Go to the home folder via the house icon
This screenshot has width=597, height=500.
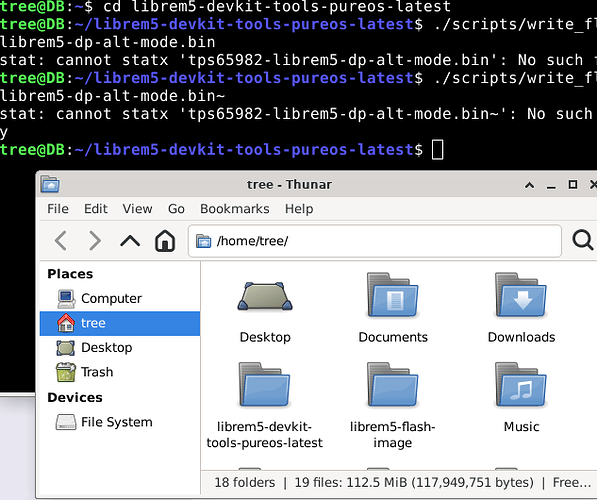point(165,241)
